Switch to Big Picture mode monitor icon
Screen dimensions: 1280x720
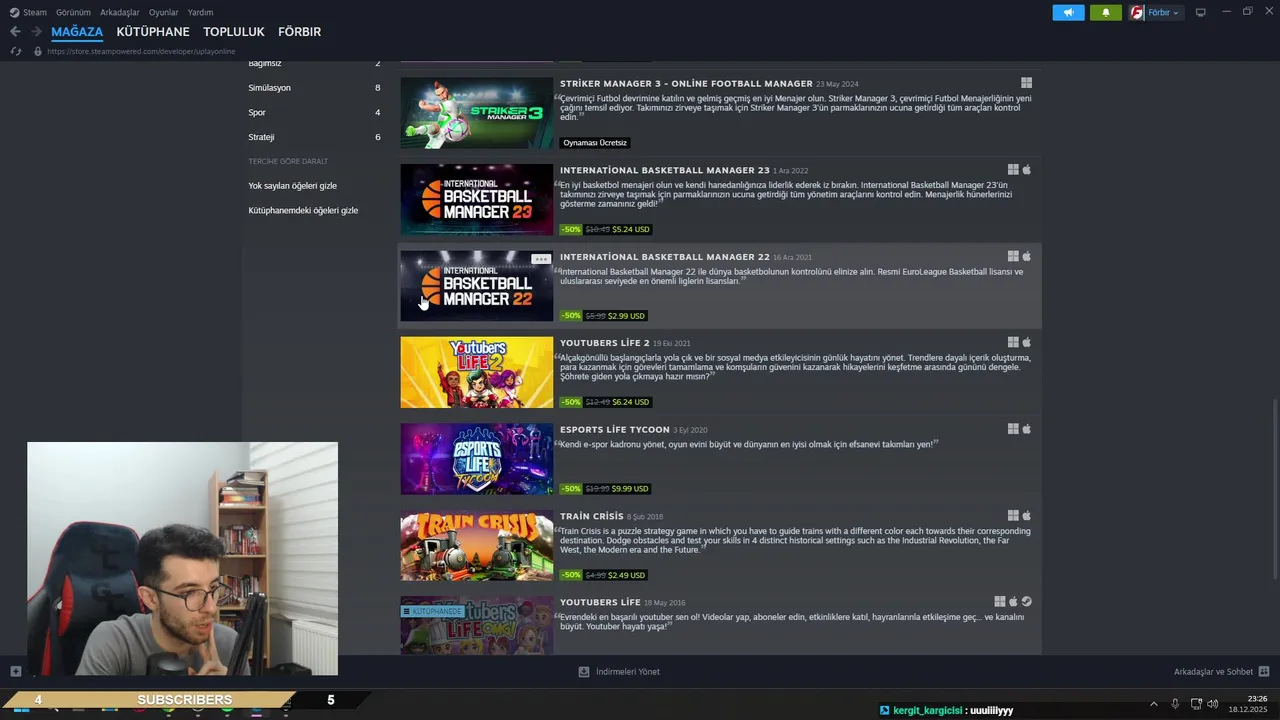(1201, 12)
